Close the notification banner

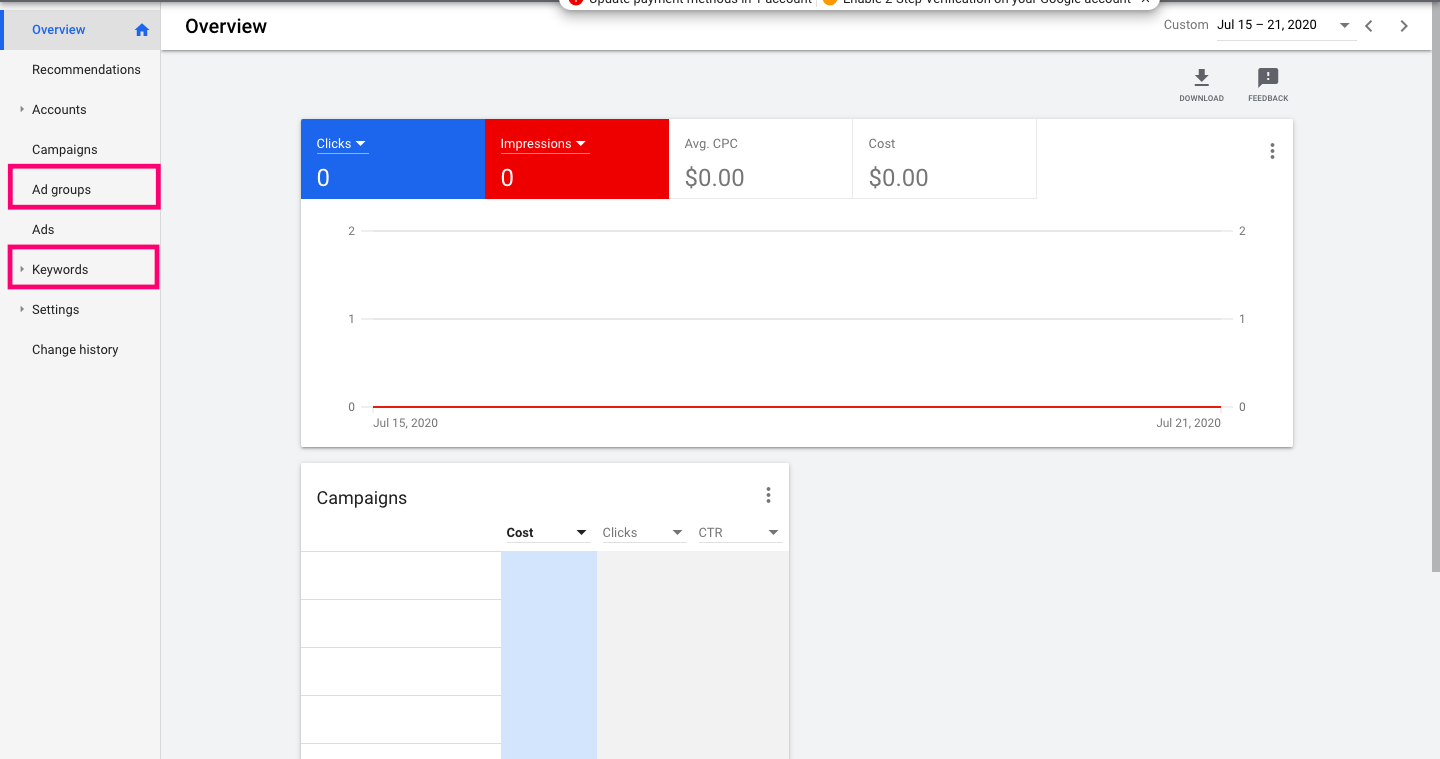tap(1145, 3)
